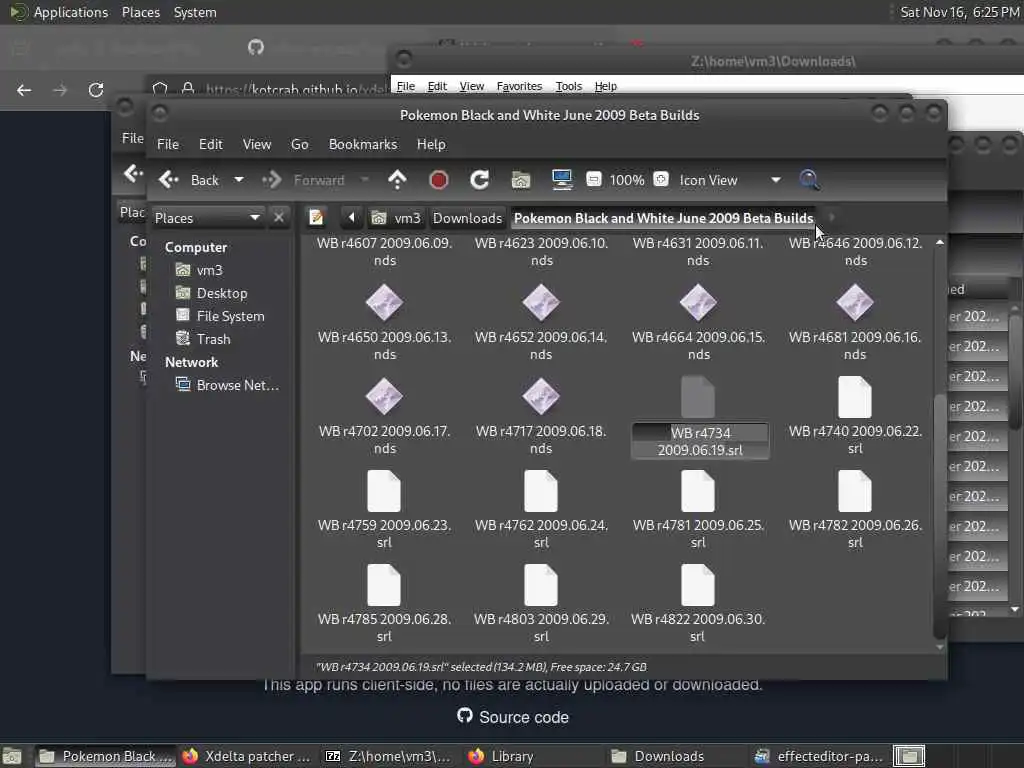Open the Places sidebar dropdown

208,217
